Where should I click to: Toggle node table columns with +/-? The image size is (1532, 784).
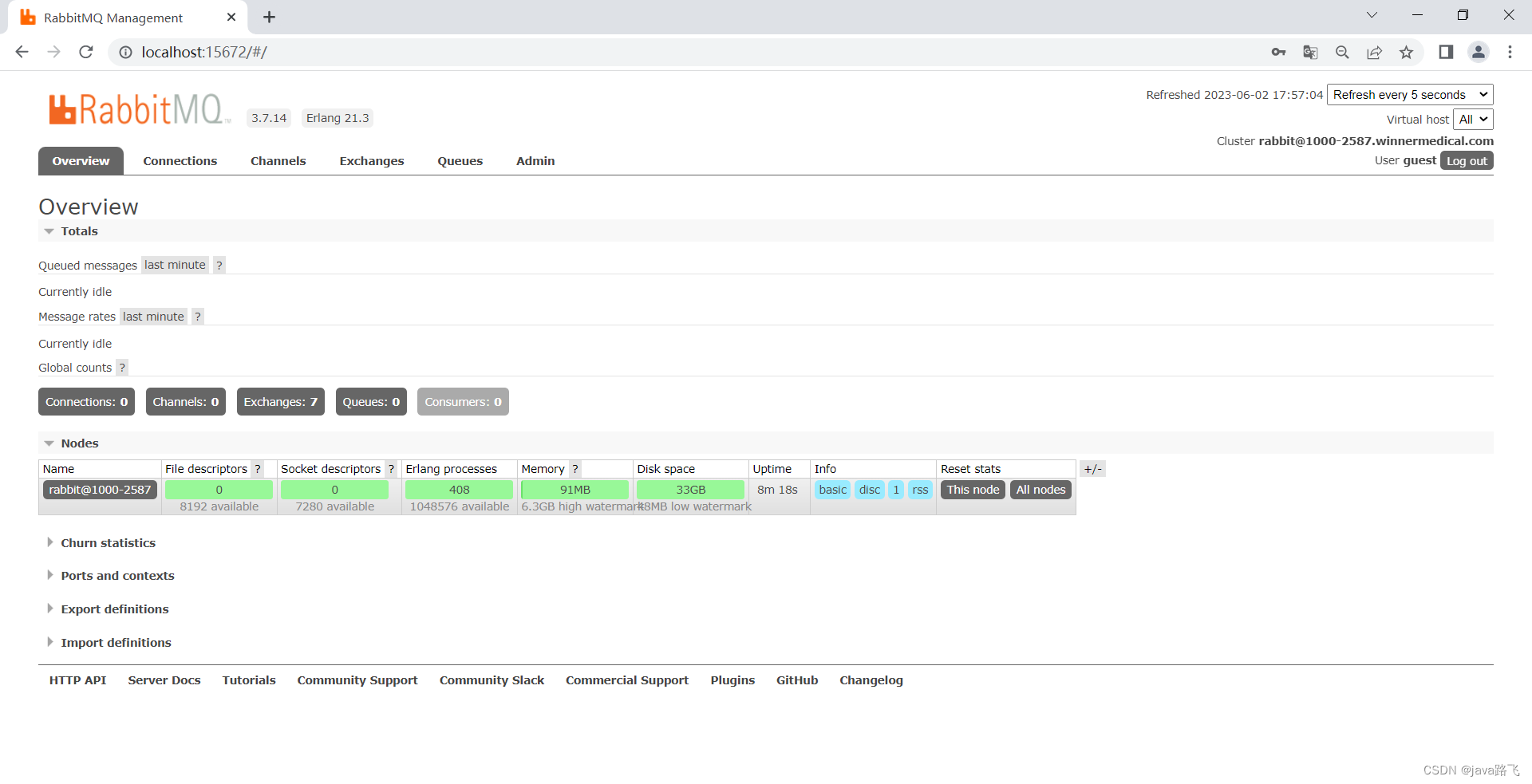1092,469
